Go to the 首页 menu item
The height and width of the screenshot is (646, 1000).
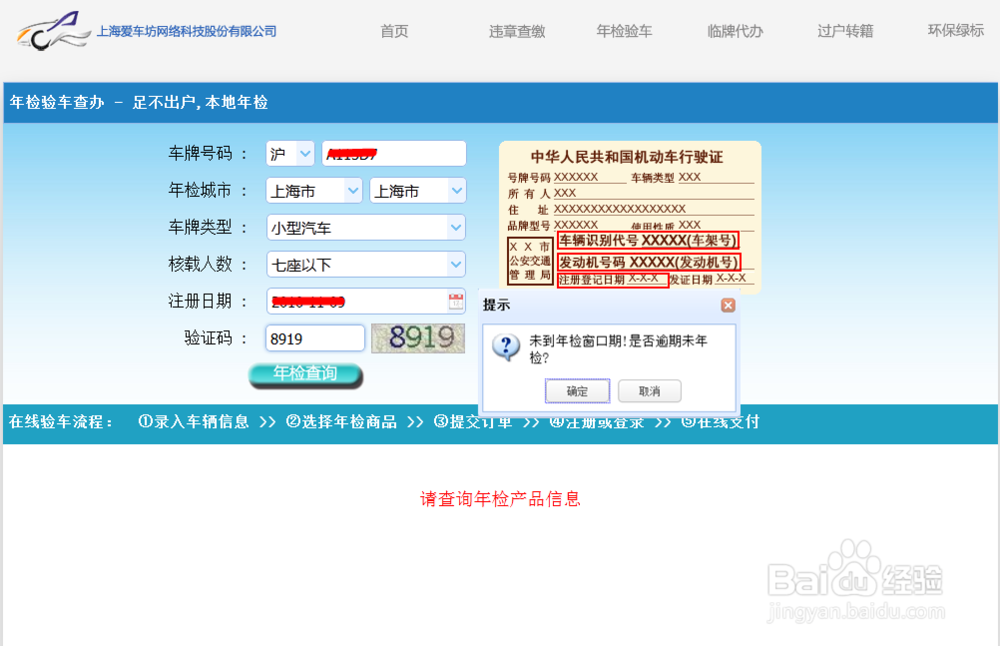coord(394,31)
